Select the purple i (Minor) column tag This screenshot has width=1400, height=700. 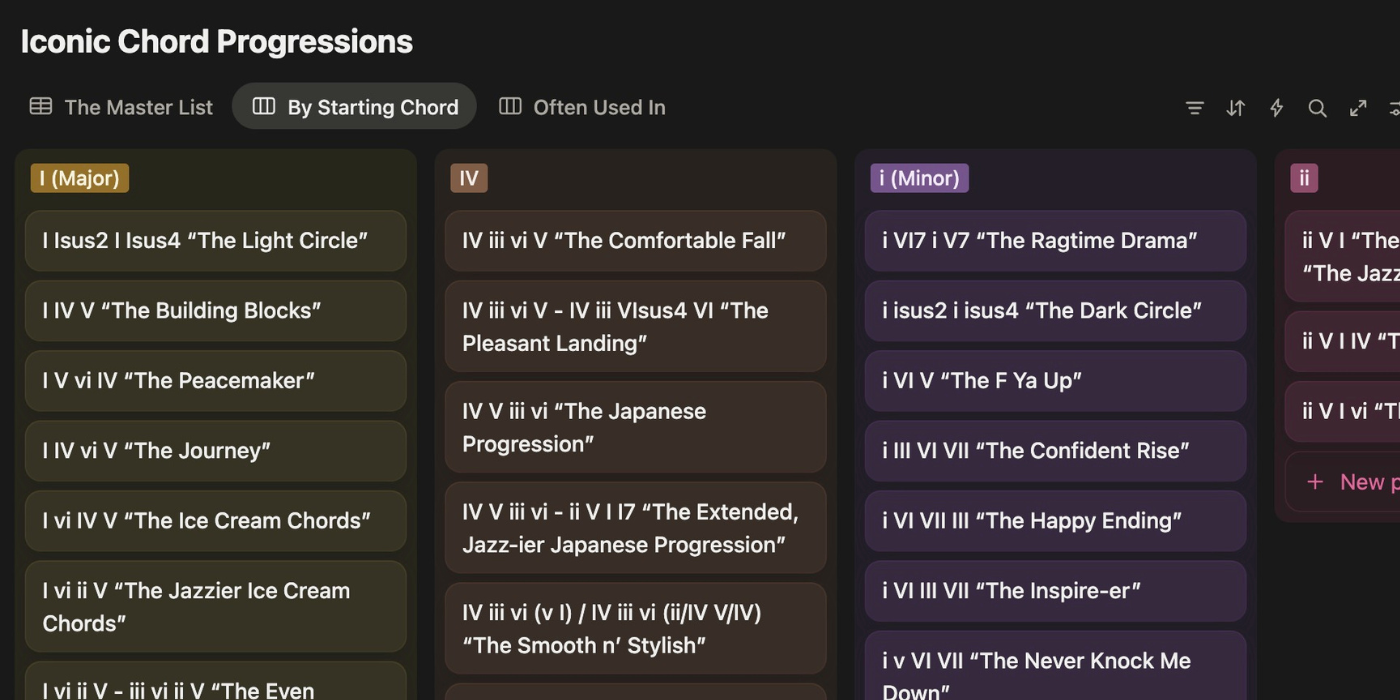pos(919,178)
